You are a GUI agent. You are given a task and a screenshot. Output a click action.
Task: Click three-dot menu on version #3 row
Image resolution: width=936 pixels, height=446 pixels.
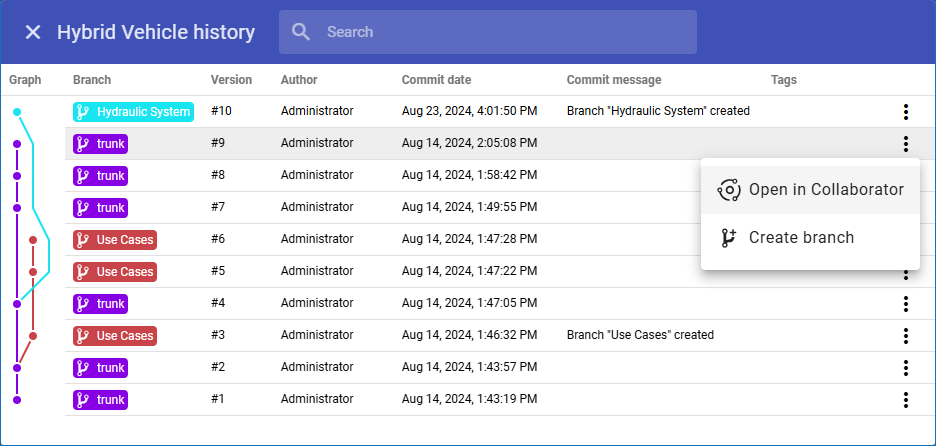click(905, 336)
